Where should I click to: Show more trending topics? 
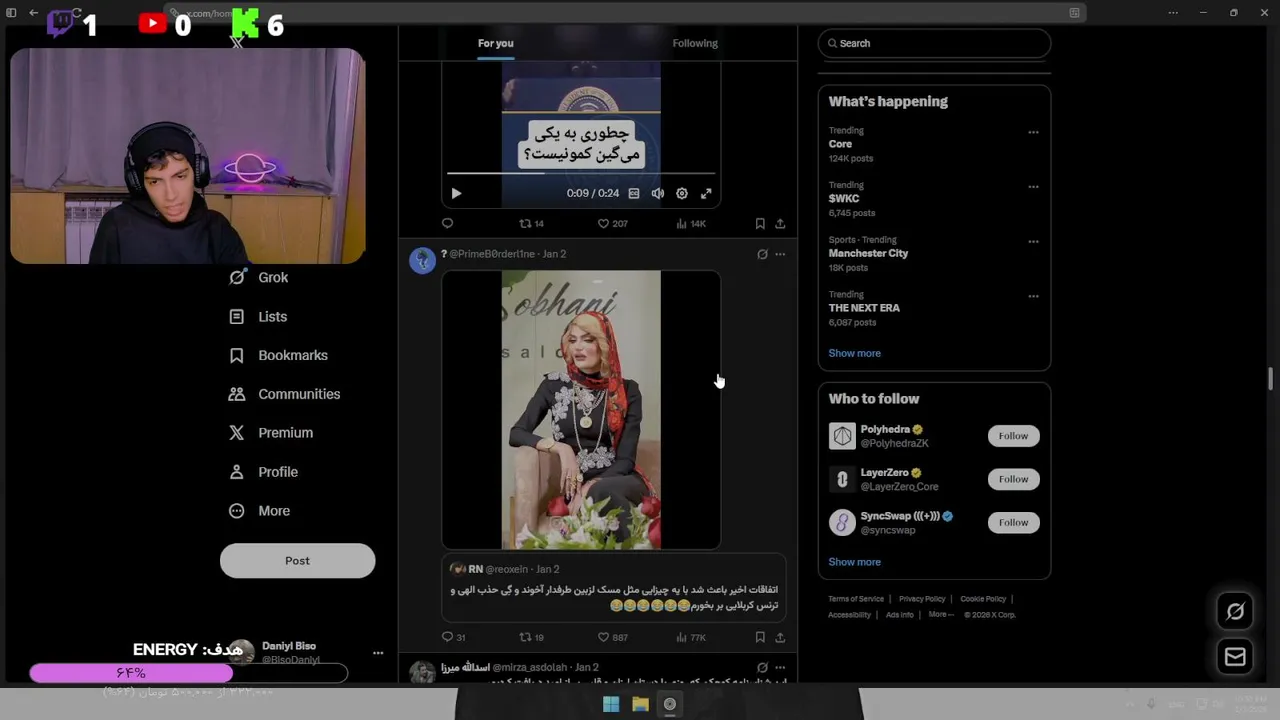(854, 353)
